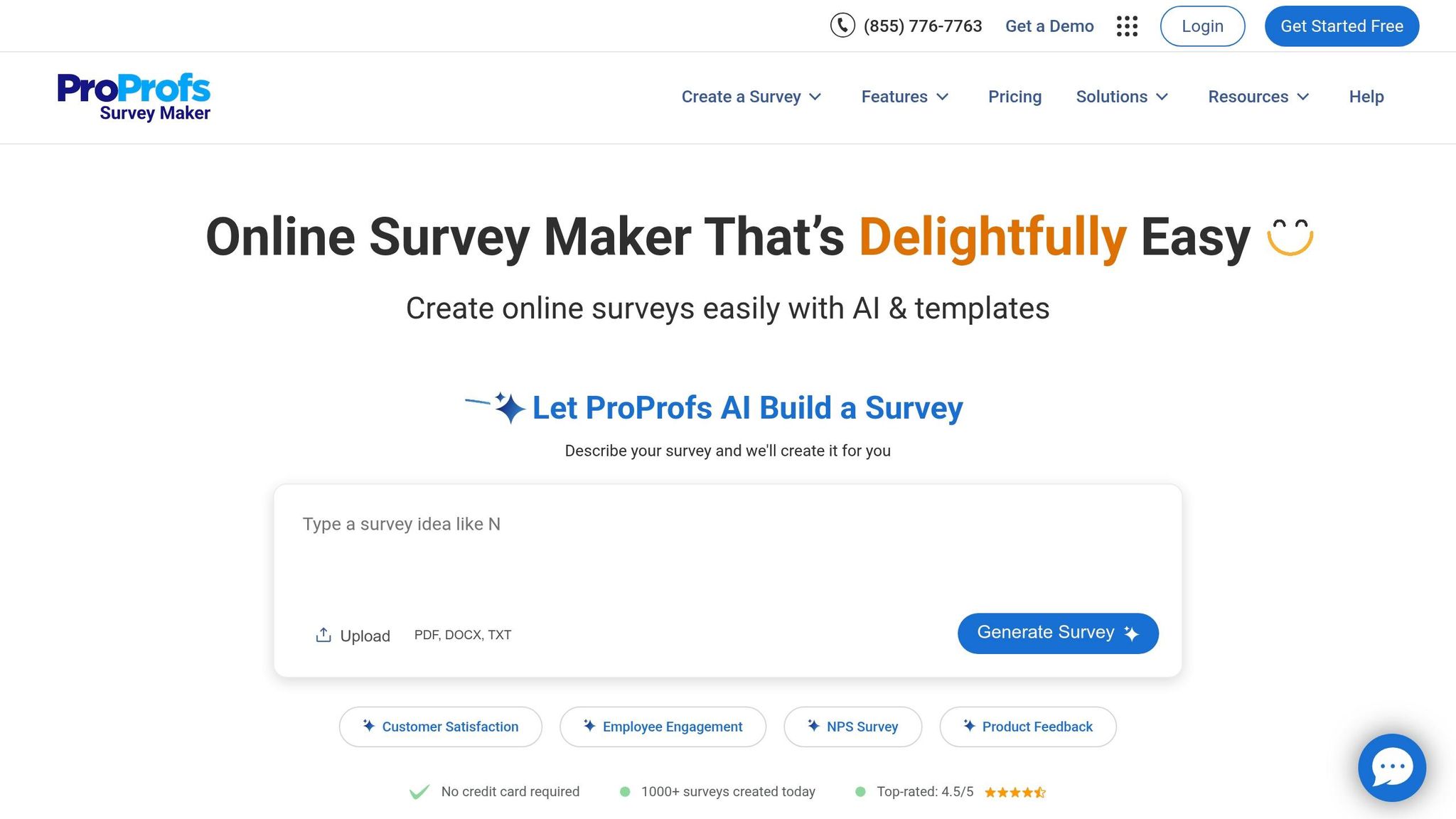
Task: Expand the Create a Survey dropdown
Action: 750,97
